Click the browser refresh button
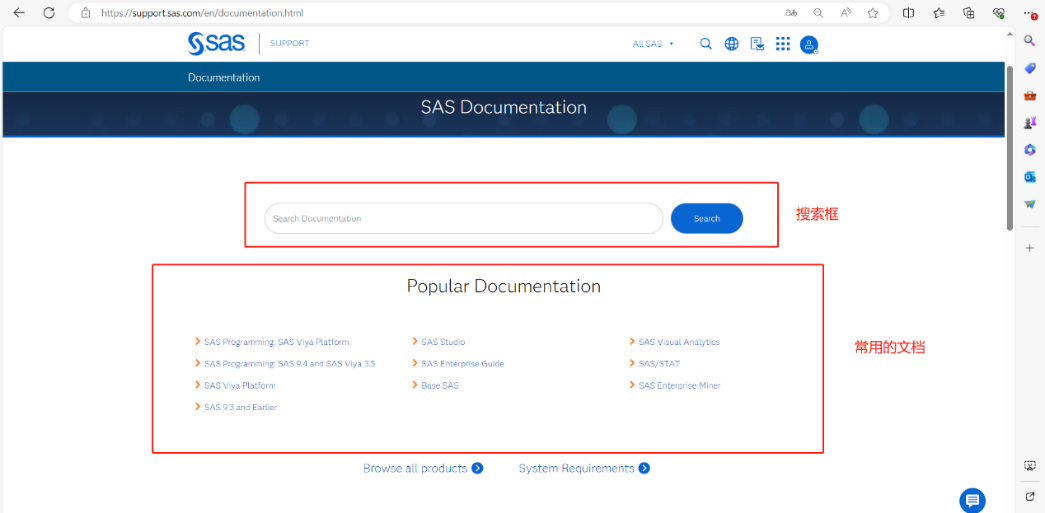The width and height of the screenshot is (1045, 513). [x=49, y=13]
